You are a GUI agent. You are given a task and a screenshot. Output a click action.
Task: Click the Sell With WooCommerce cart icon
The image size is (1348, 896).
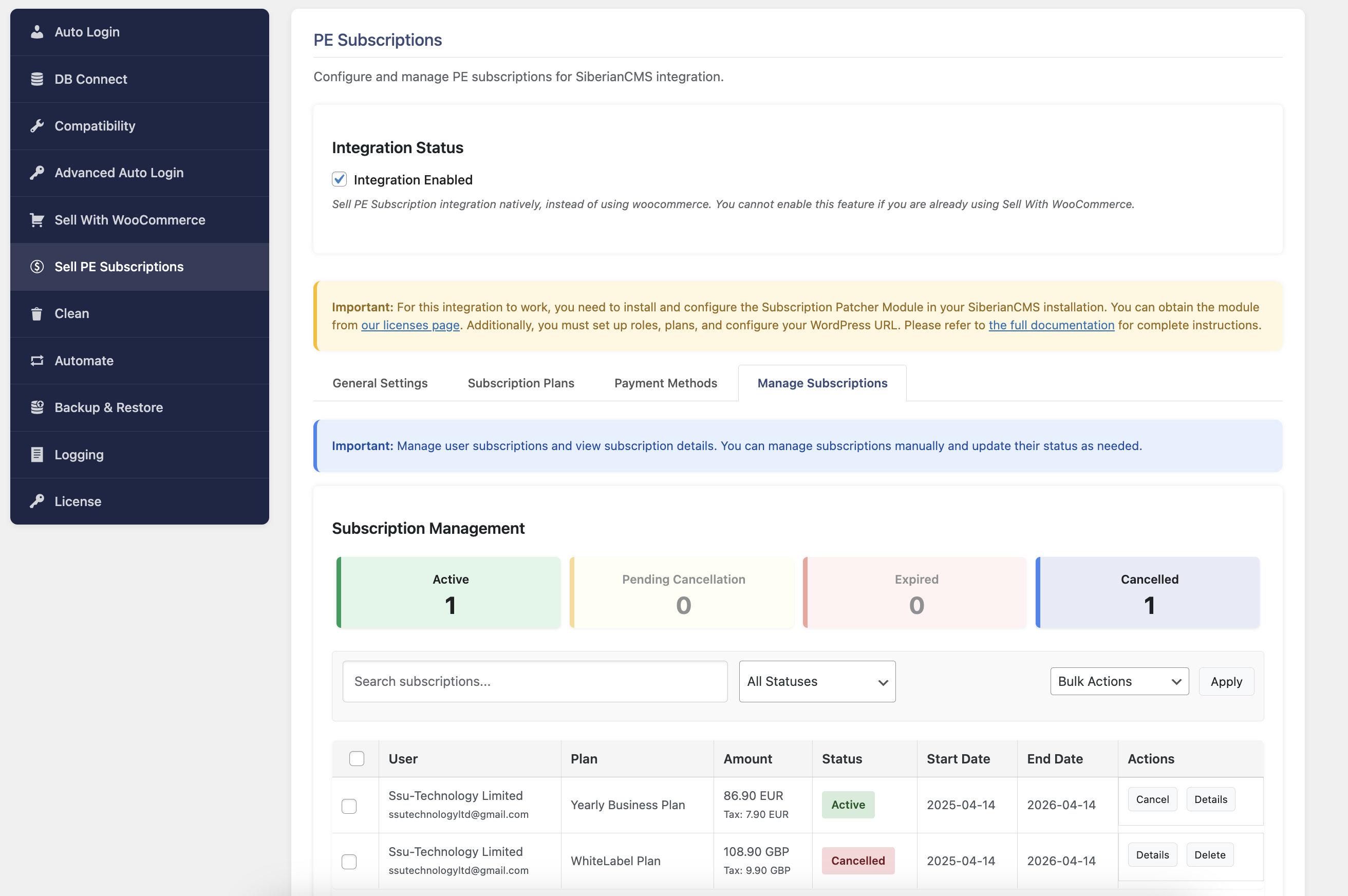(x=37, y=220)
